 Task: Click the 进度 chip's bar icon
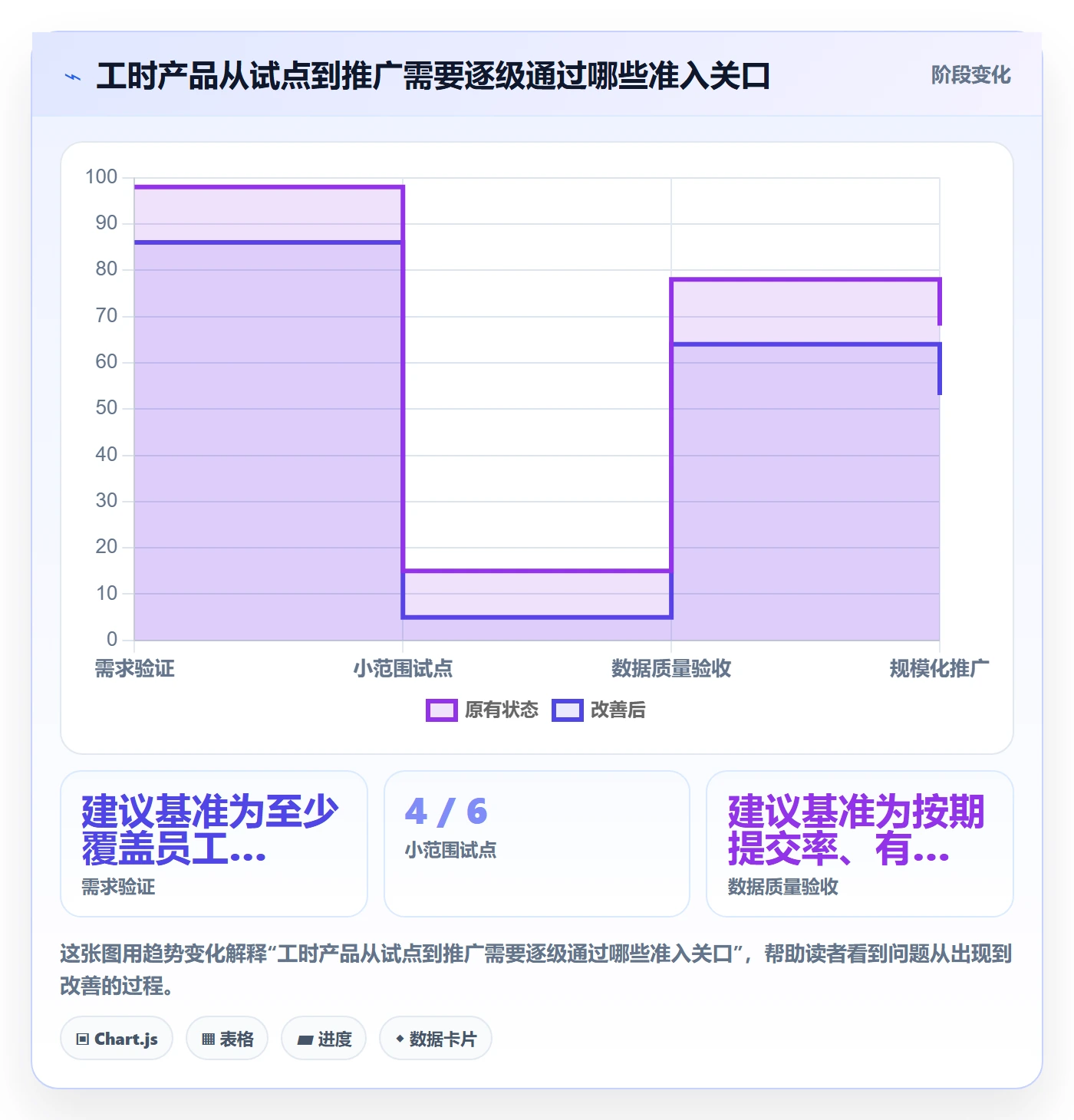305,1040
